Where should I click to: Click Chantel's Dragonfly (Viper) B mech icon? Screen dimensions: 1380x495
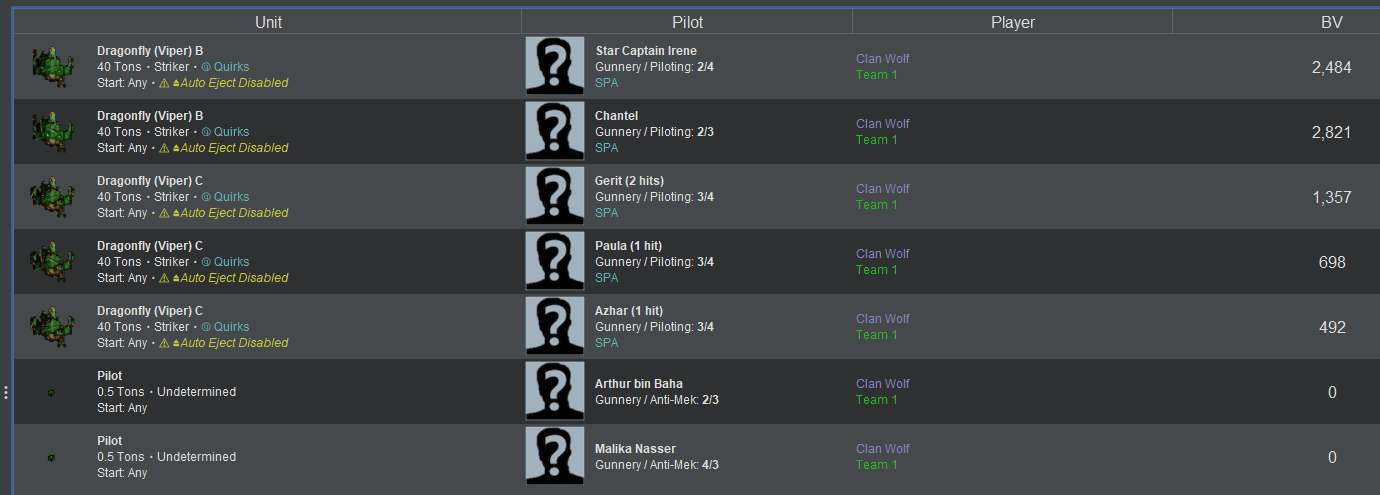pos(52,131)
